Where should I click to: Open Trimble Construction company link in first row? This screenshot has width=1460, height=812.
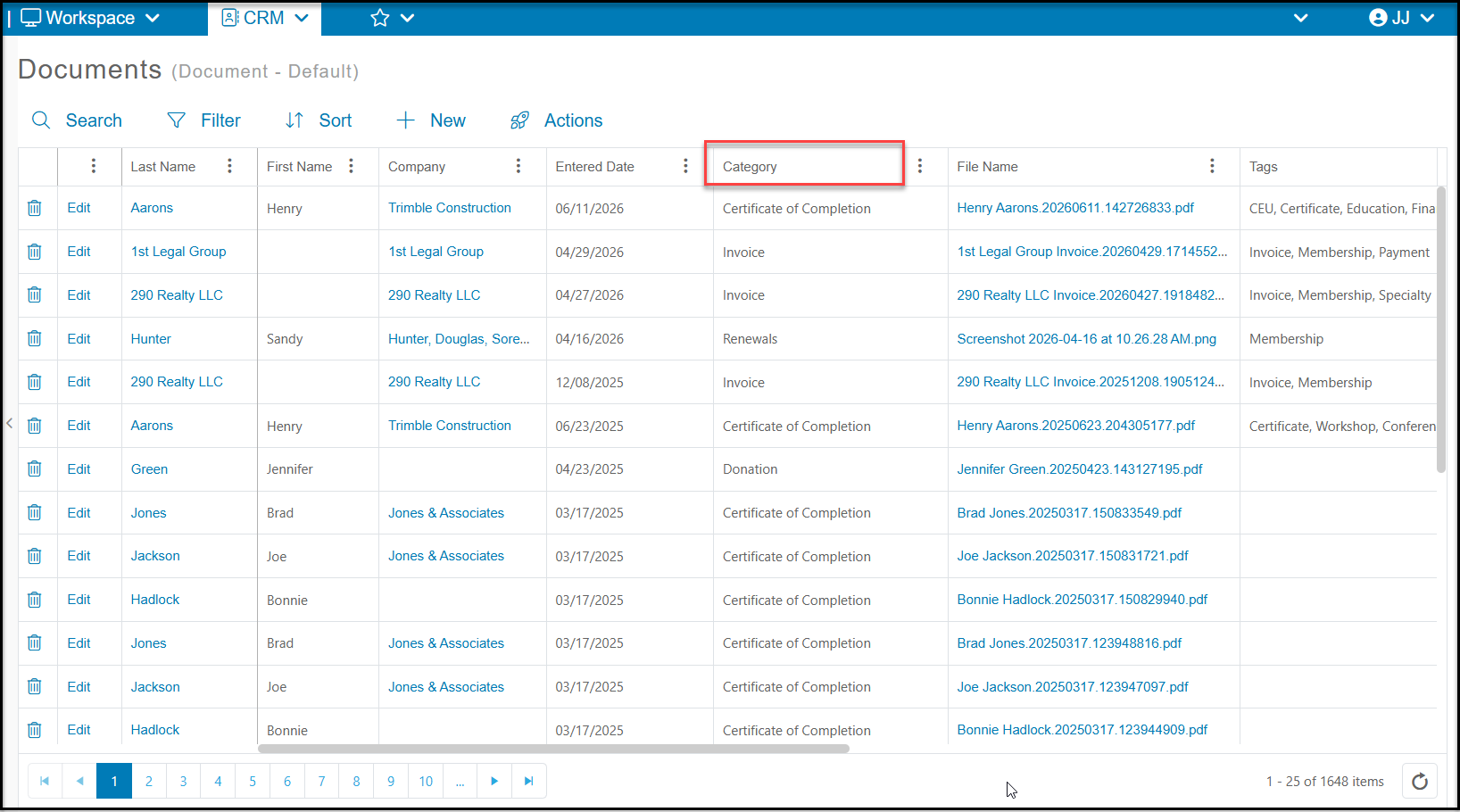tap(450, 208)
